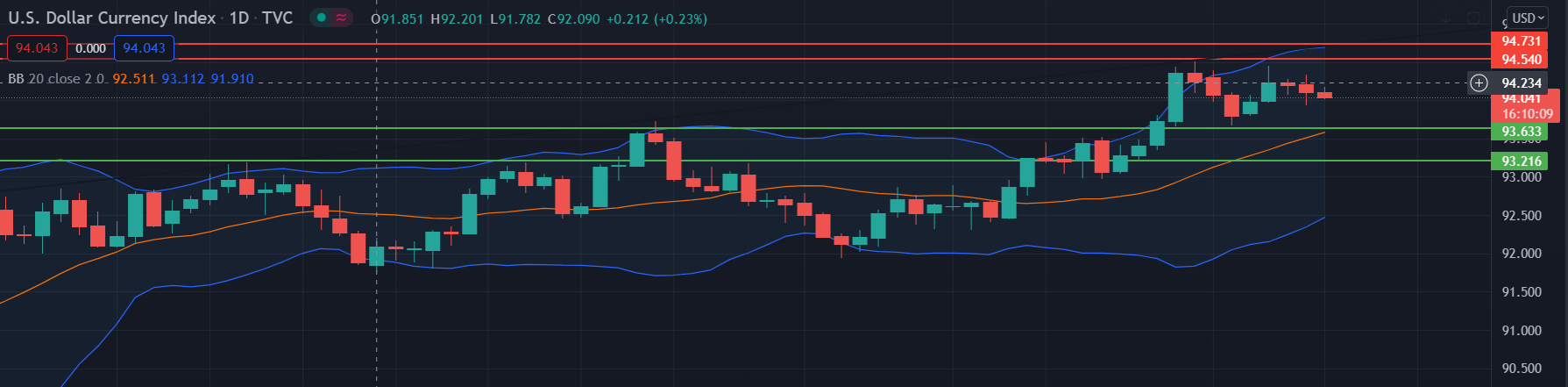The image size is (1568, 387).
Task: Click the close value C92.090
Action: coord(574,18)
